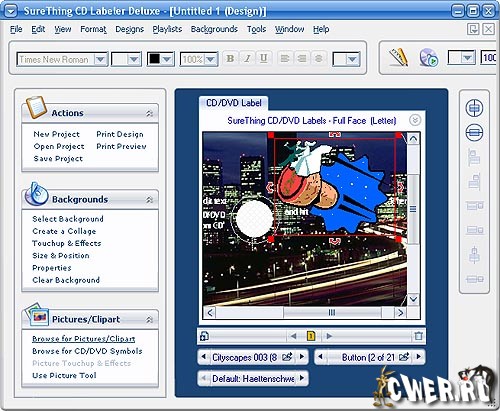Image resolution: width=500 pixels, height=411 pixels.
Task: Click the horizontal scrollbar thumb in design view
Action: (332, 313)
